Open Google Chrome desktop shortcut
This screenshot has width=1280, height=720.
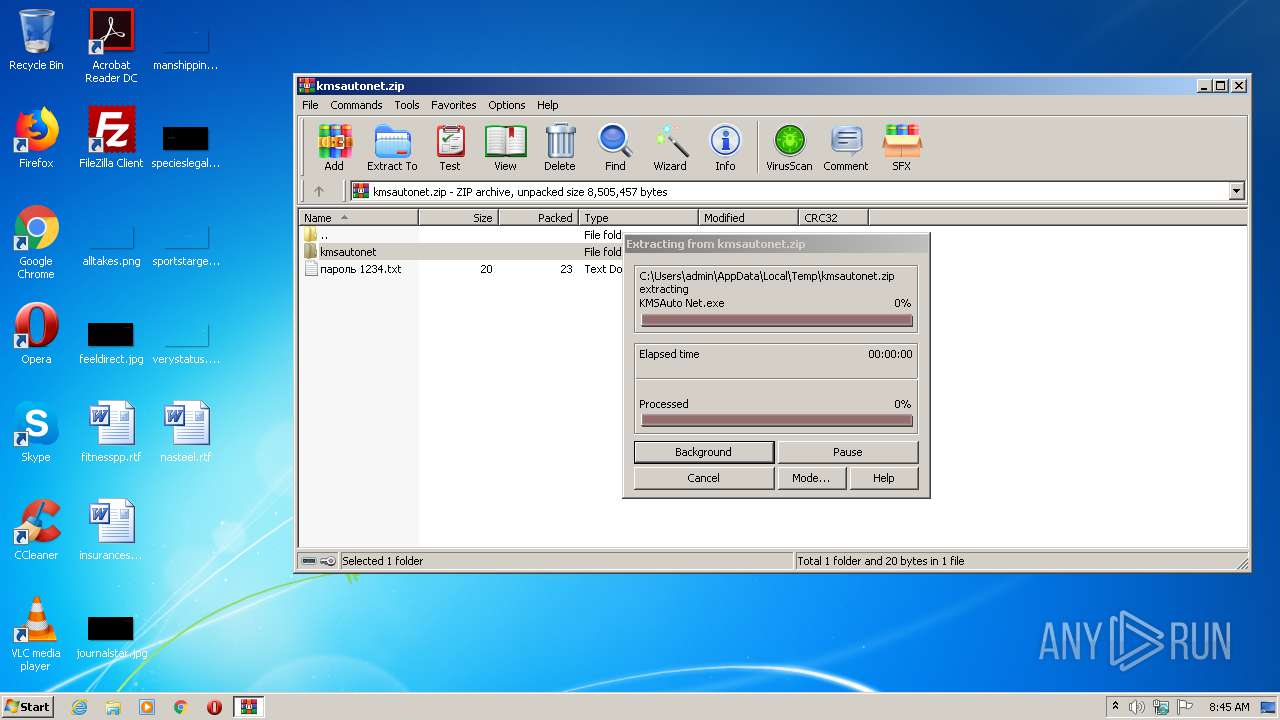click(x=36, y=241)
